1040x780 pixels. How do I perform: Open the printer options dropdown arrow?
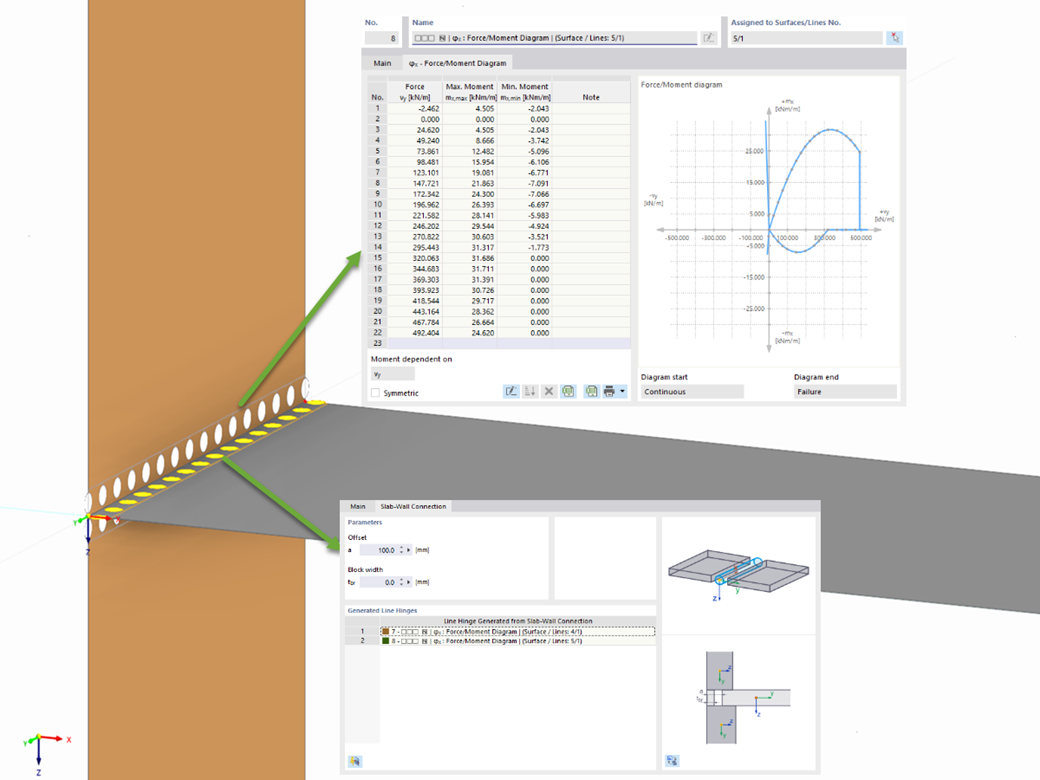pos(624,391)
